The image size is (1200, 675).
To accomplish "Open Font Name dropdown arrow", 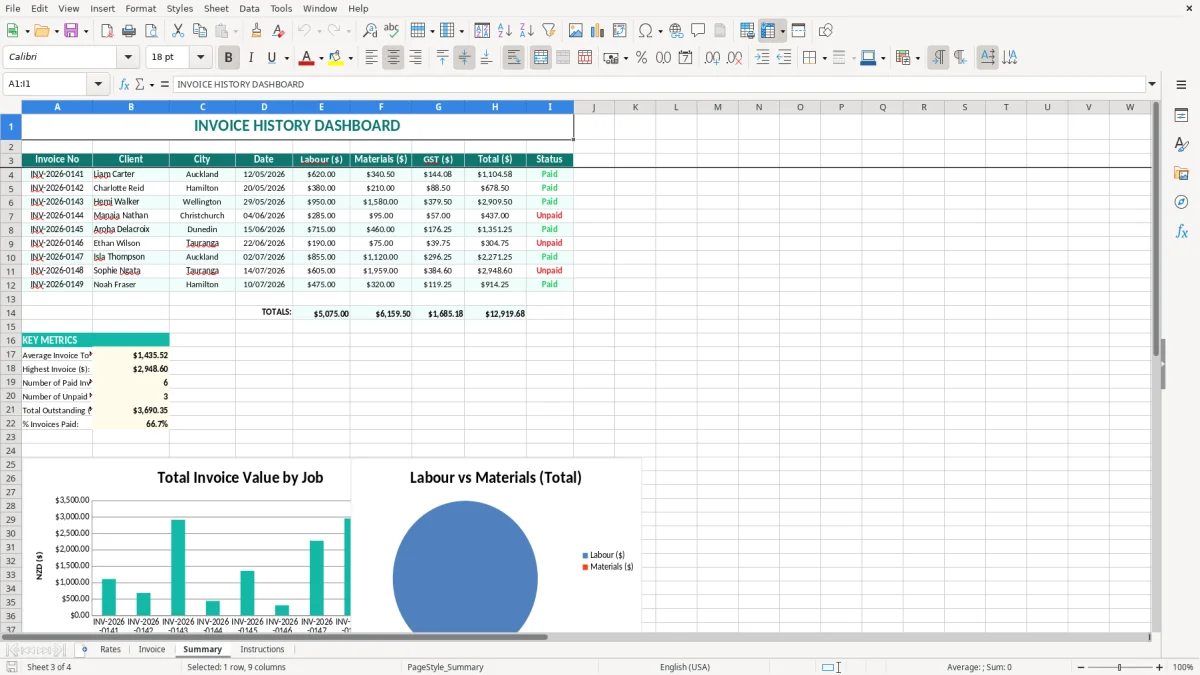I will pyautogui.click(x=128, y=58).
